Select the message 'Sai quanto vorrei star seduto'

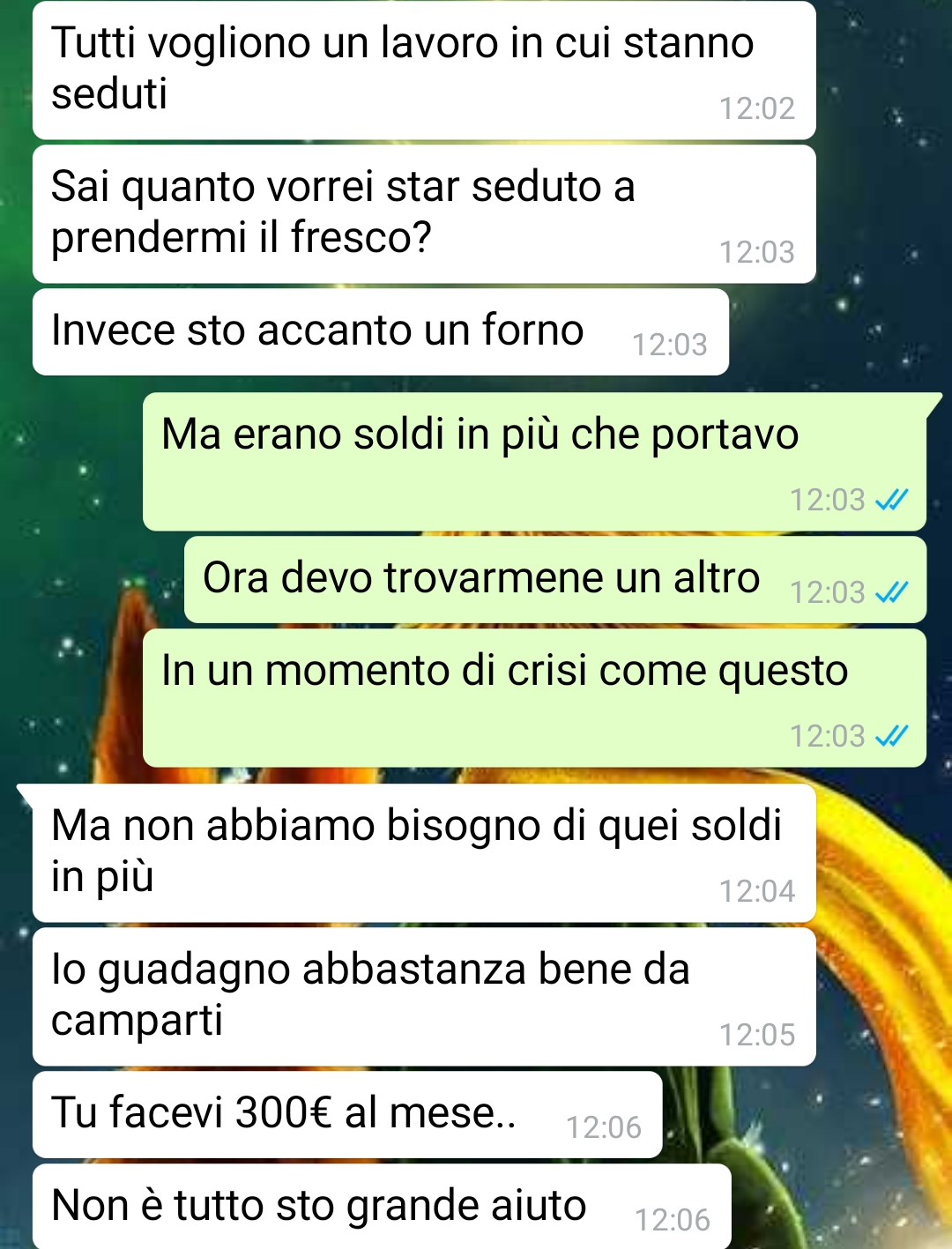click(x=424, y=214)
